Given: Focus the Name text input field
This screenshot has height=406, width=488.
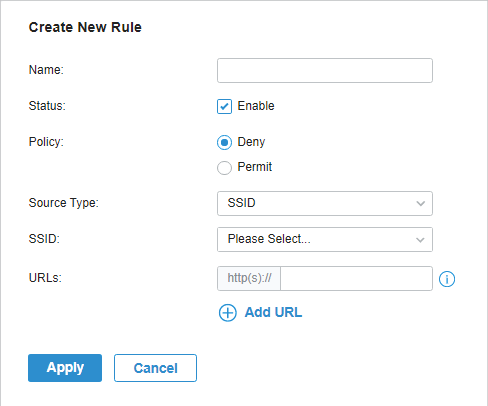Looking at the screenshot, I should tap(325, 70).
